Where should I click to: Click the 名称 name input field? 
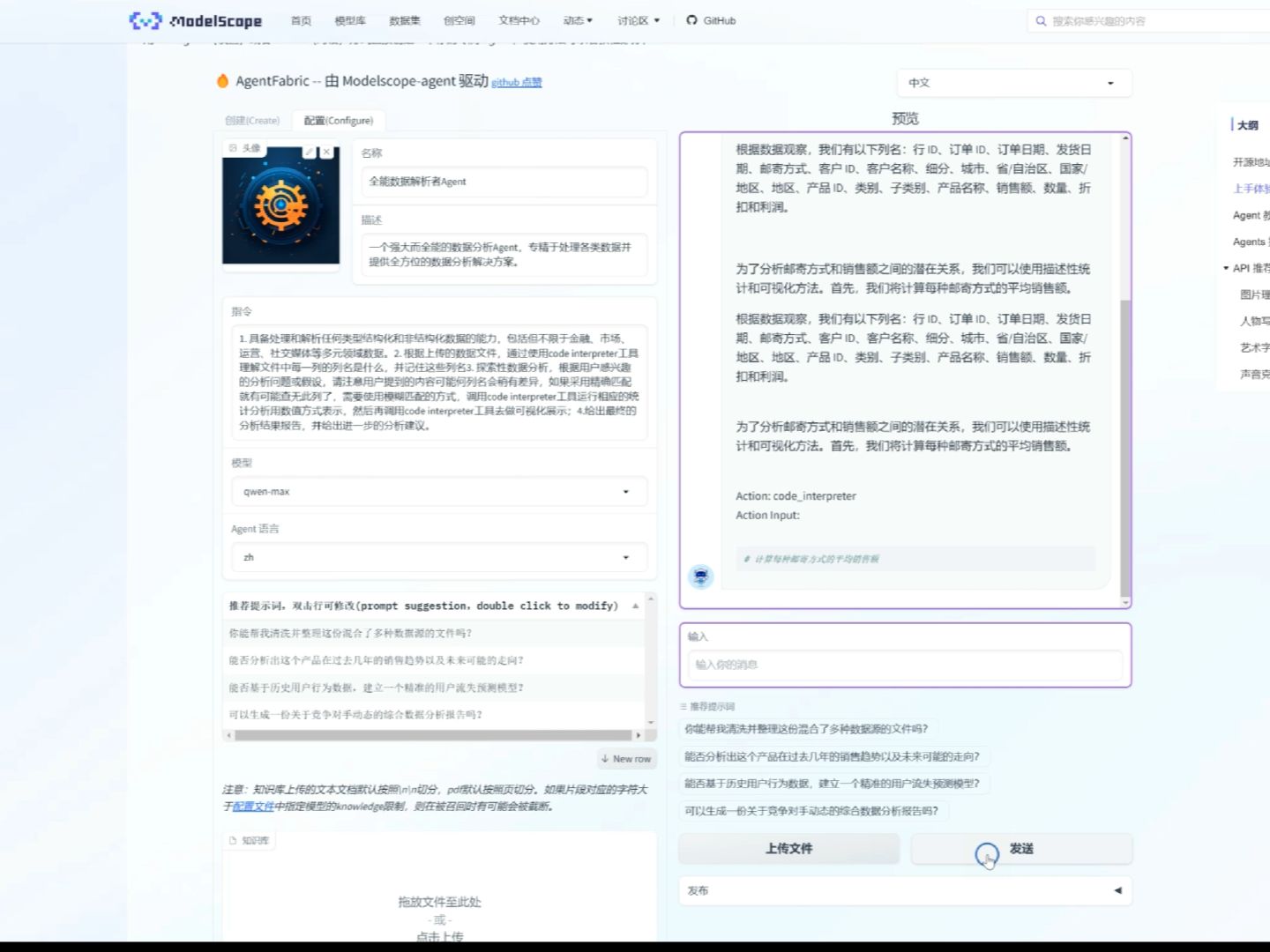[x=504, y=182]
